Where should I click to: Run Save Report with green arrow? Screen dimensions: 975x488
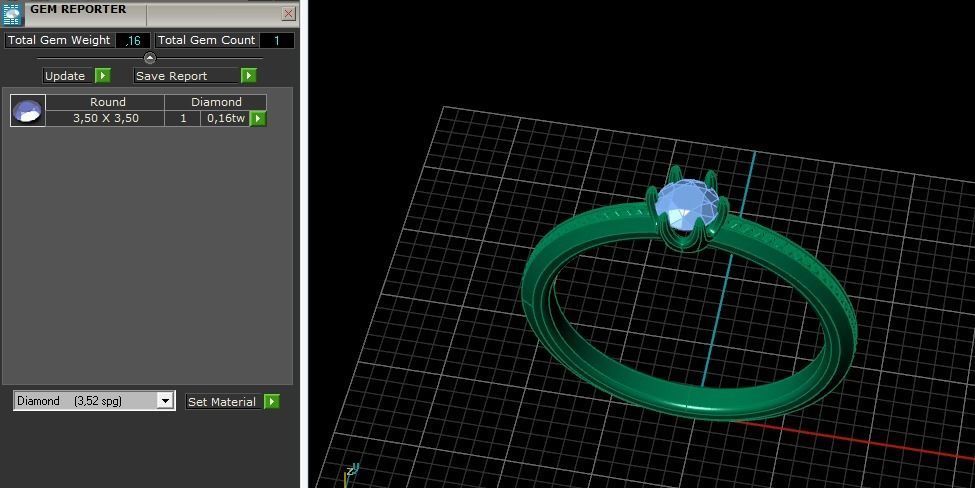click(249, 76)
